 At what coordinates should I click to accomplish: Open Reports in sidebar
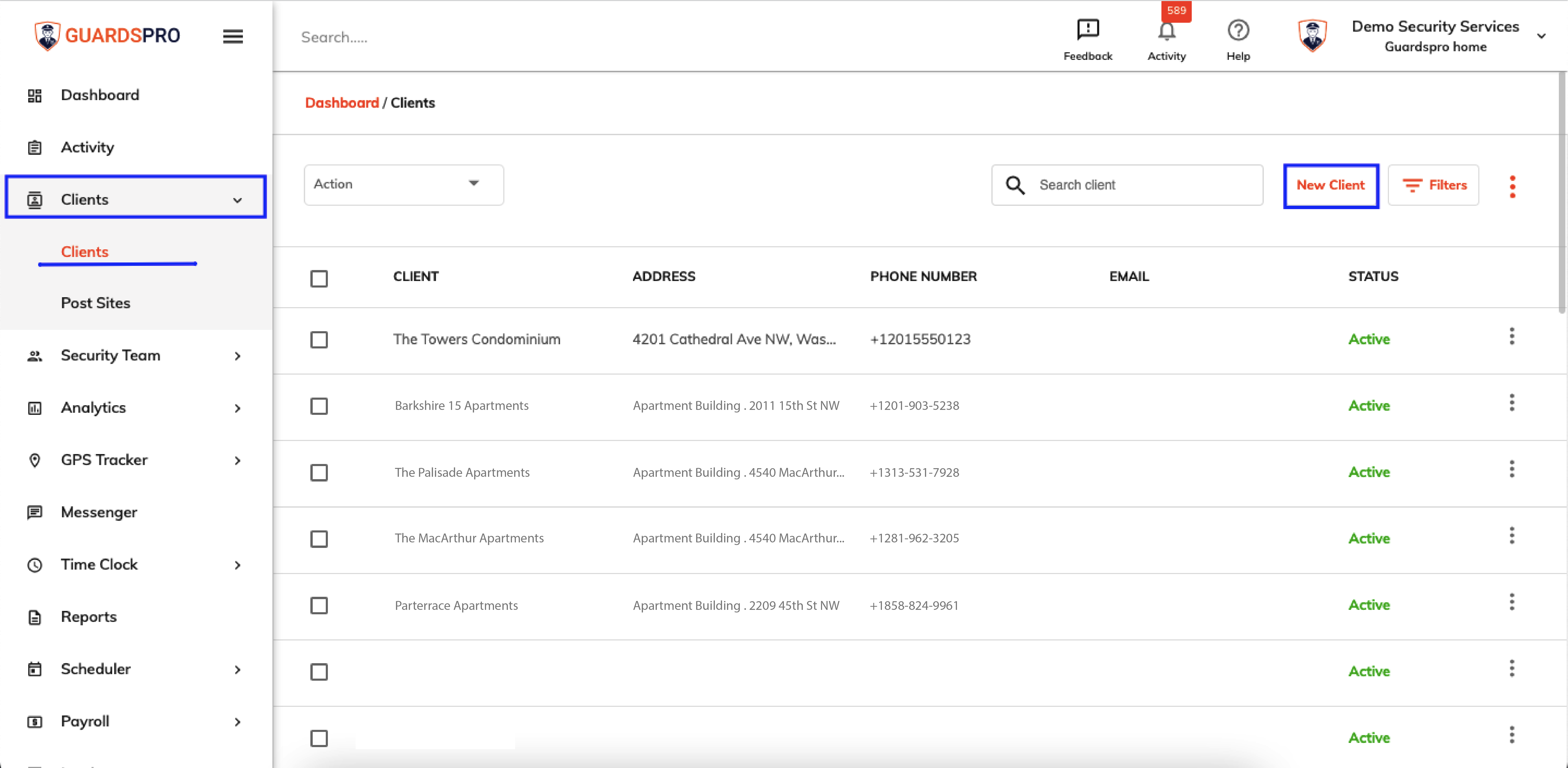pos(88,617)
